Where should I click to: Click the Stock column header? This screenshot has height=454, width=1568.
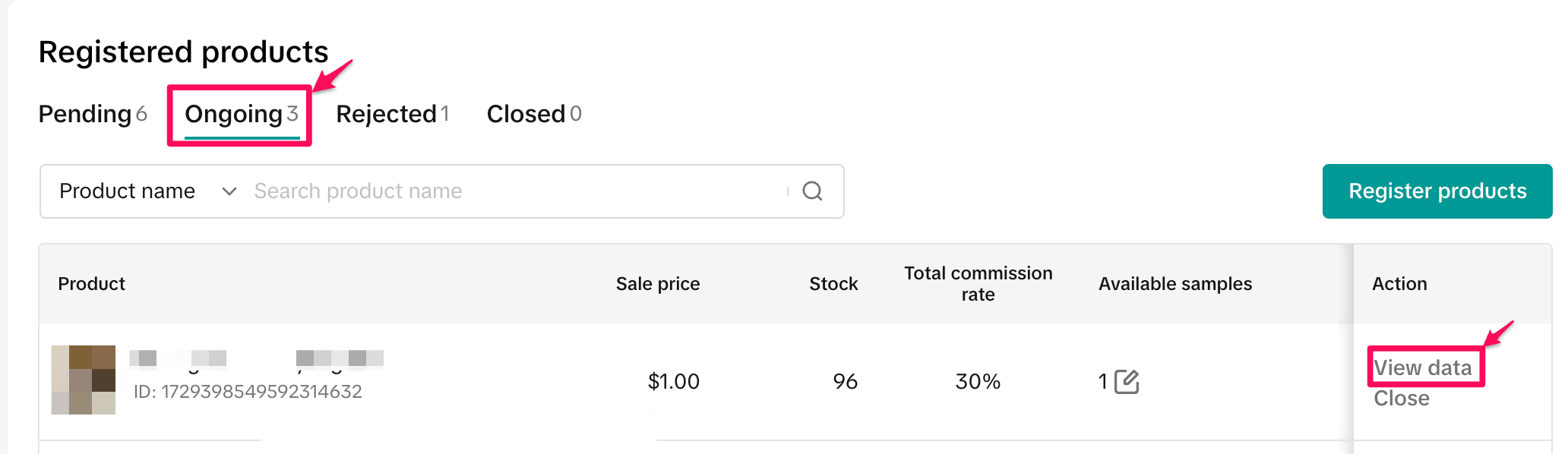tap(833, 284)
